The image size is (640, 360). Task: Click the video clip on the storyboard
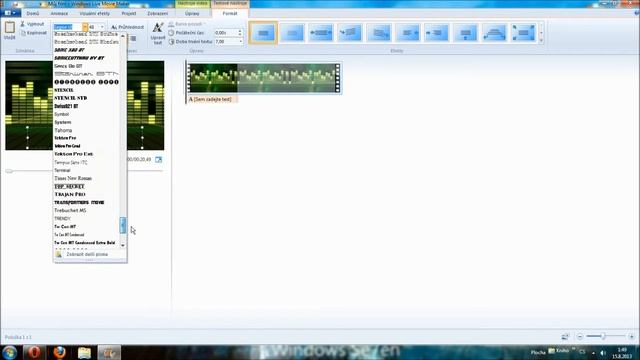[264, 78]
